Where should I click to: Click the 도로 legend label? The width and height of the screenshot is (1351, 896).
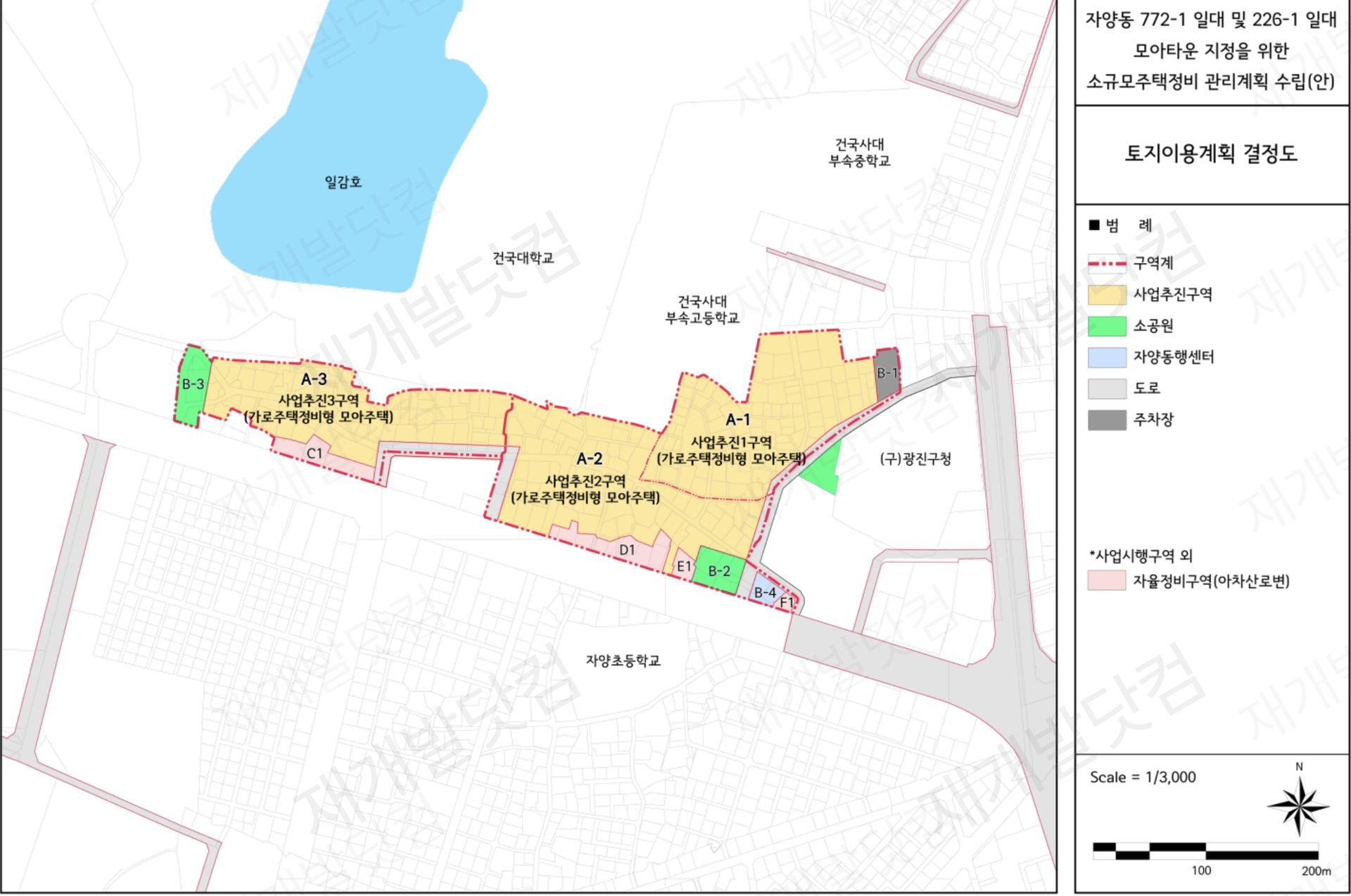point(1147,388)
